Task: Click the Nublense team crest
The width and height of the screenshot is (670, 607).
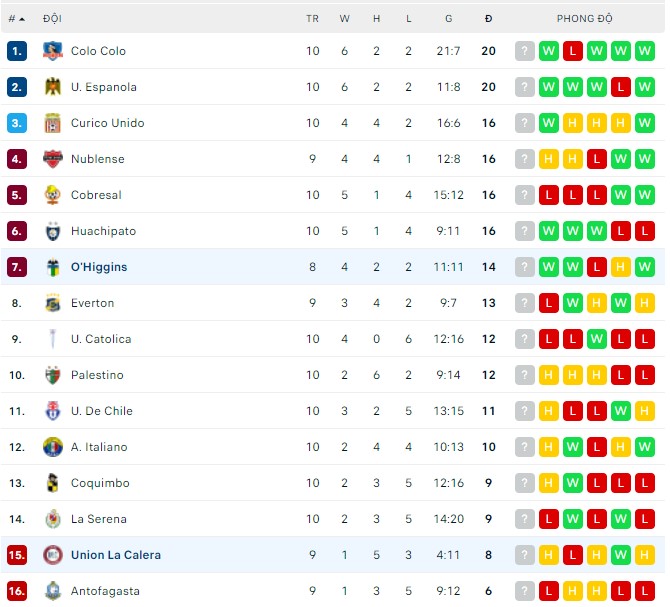Action: point(53,159)
